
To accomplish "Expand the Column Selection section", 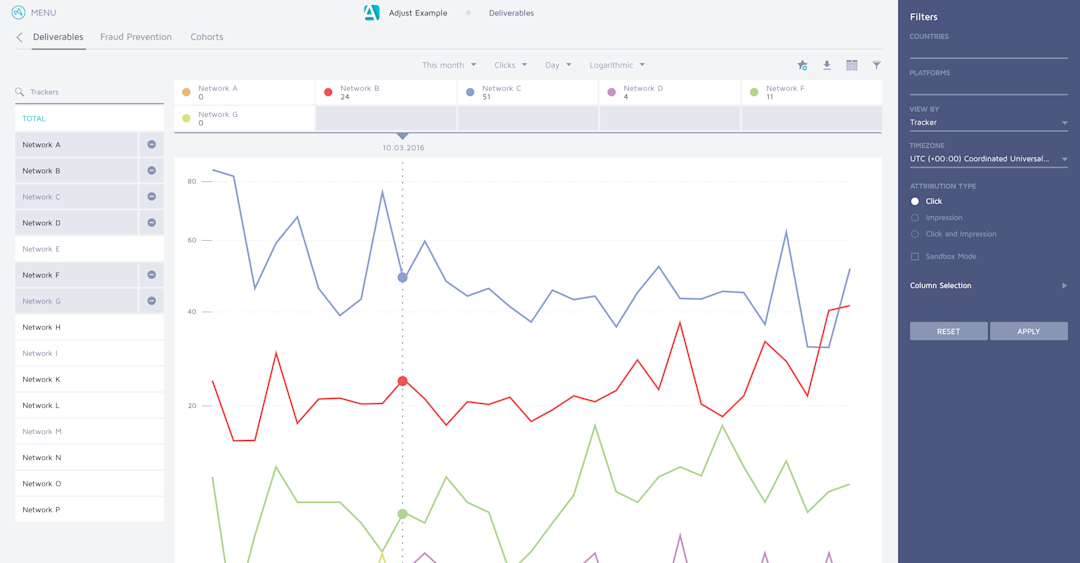I will coord(988,285).
